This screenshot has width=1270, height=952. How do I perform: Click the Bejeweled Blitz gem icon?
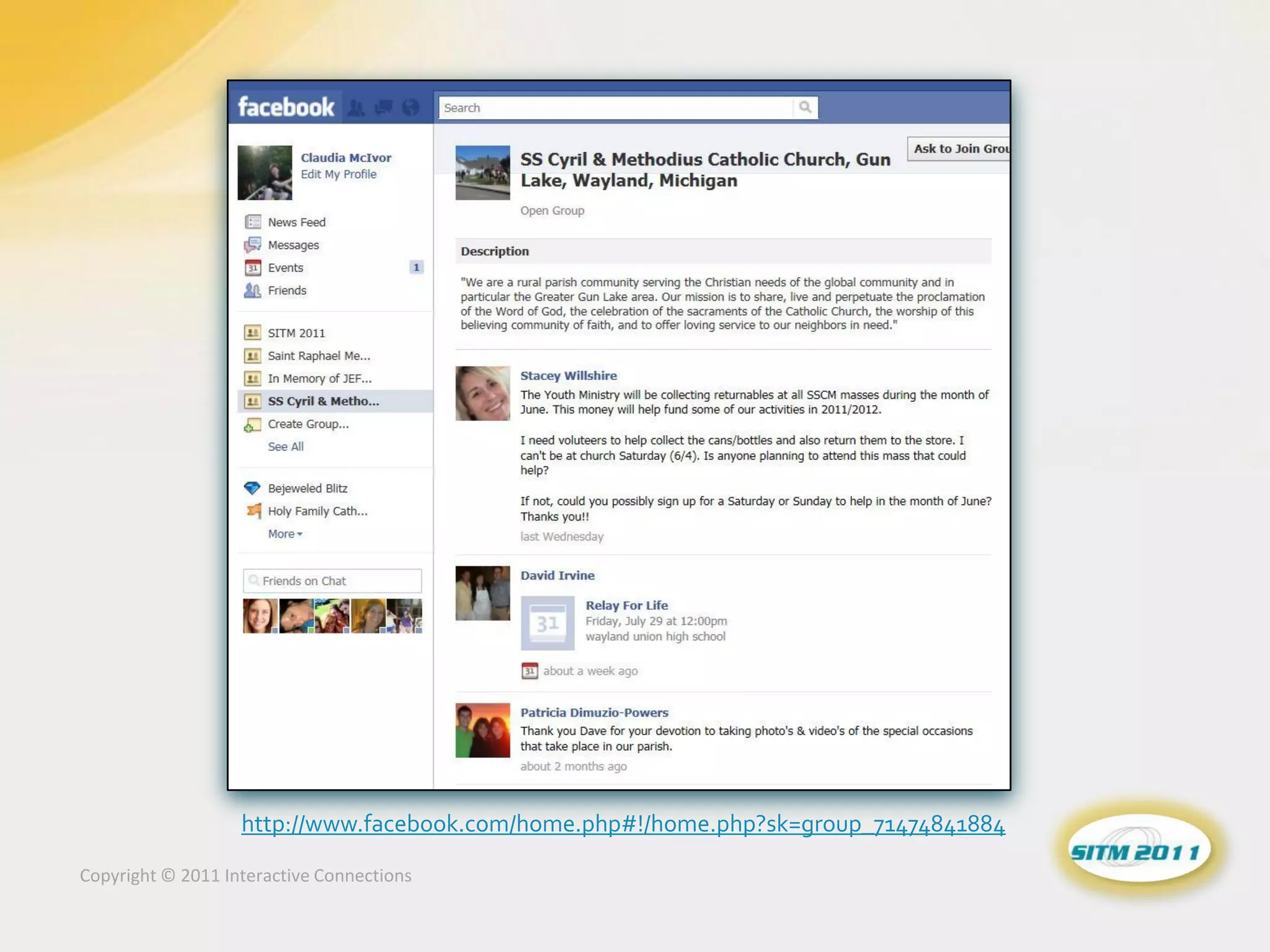click(x=252, y=488)
